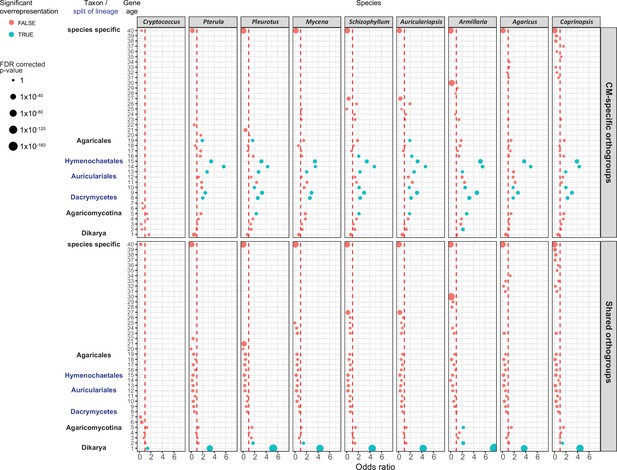Image resolution: width=617 pixels, height=470 pixels.
Task: Click 'Dikarya' label in Shared orthogroups row
Action: (94, 448)
